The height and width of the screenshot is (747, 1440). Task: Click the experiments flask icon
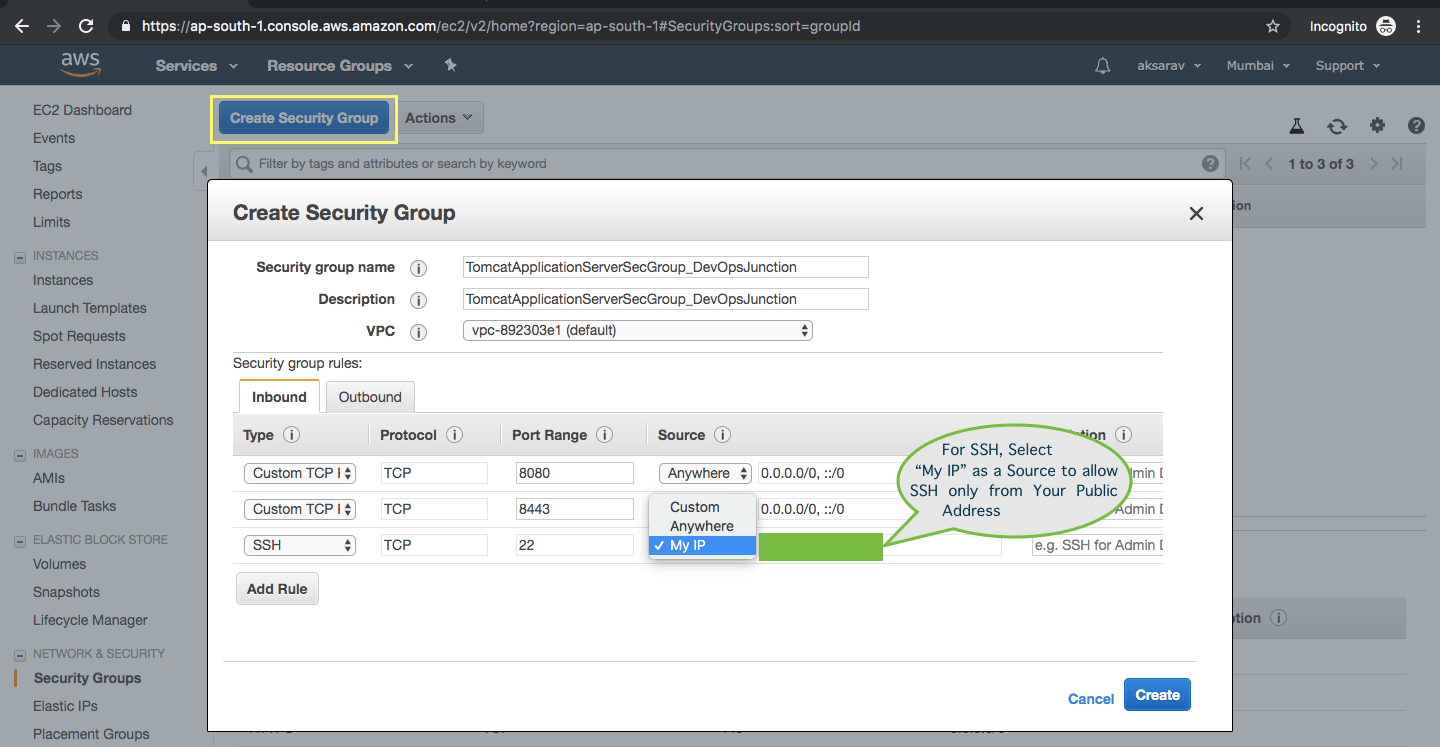[1297, 126]
